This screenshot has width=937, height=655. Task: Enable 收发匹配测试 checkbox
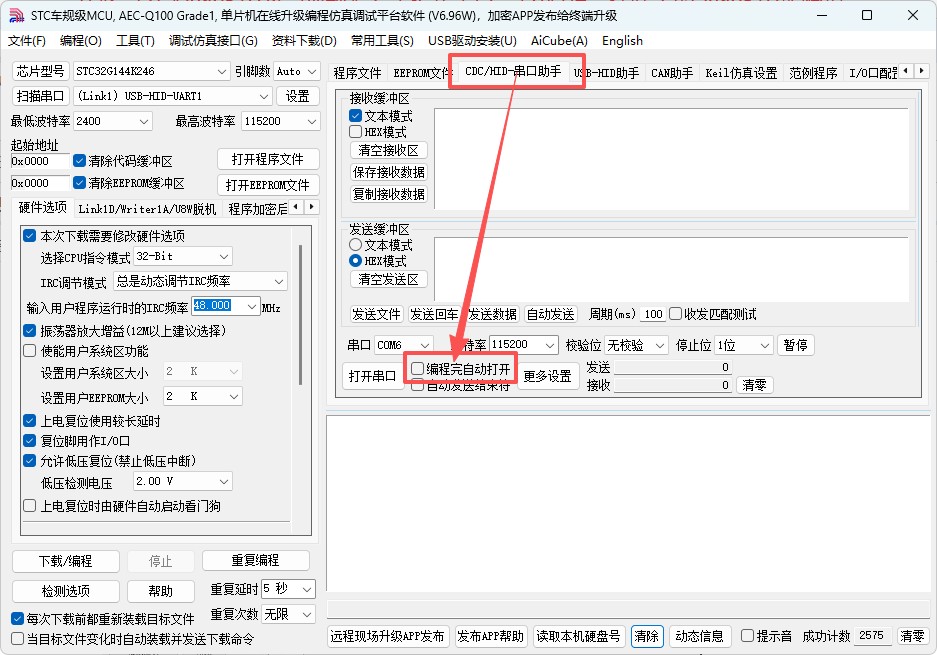676,314
